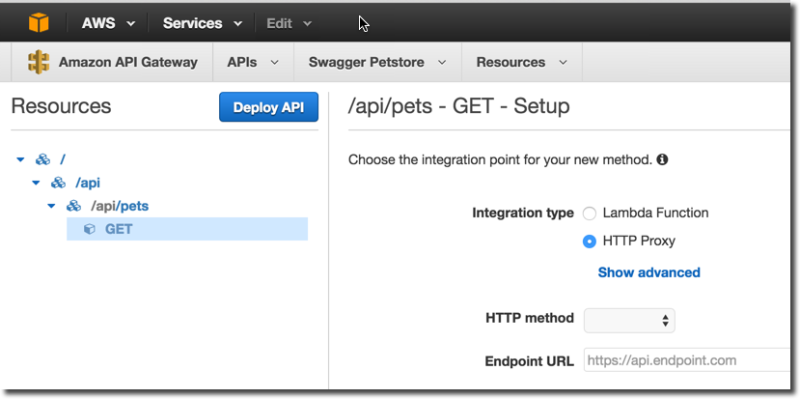Select the /api/pets resource in tree

pyautogui.click(x=120, y=206)
